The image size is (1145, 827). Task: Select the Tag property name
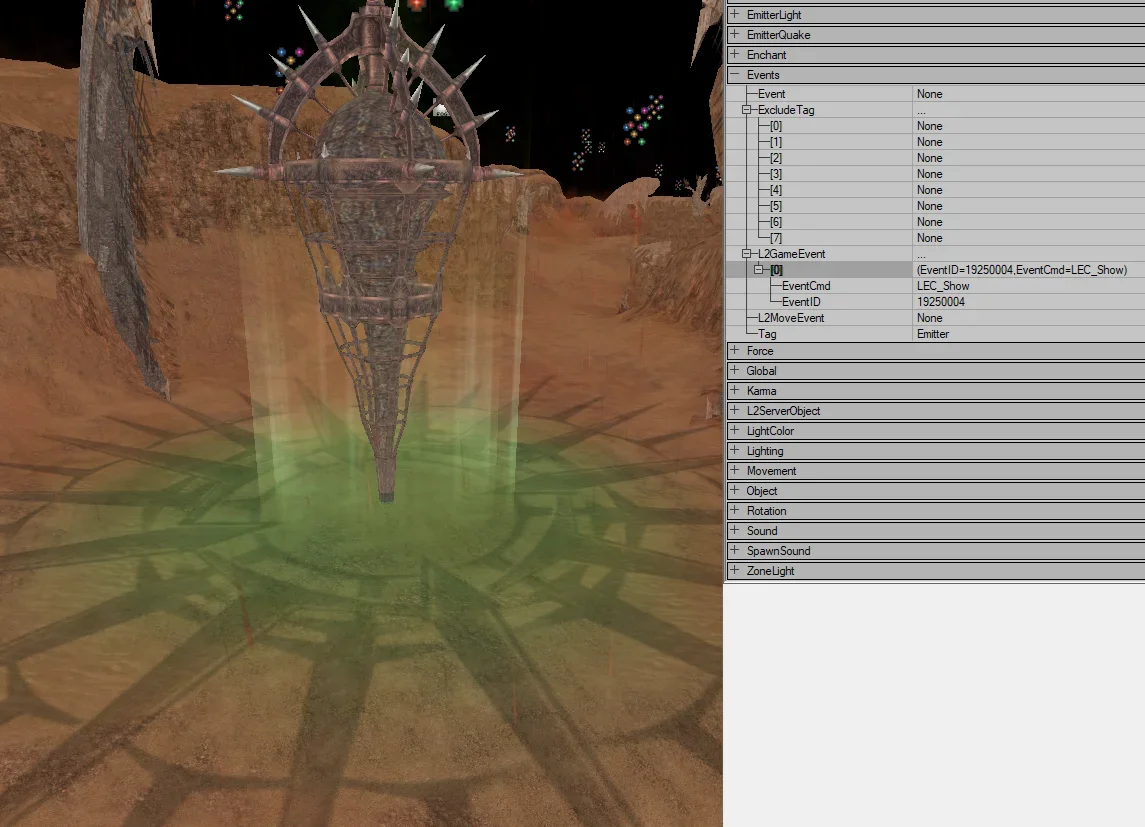767,334
